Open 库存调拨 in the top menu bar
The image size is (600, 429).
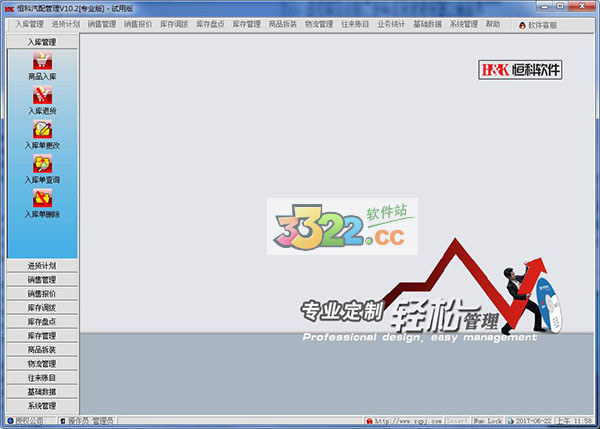(174, 24)
